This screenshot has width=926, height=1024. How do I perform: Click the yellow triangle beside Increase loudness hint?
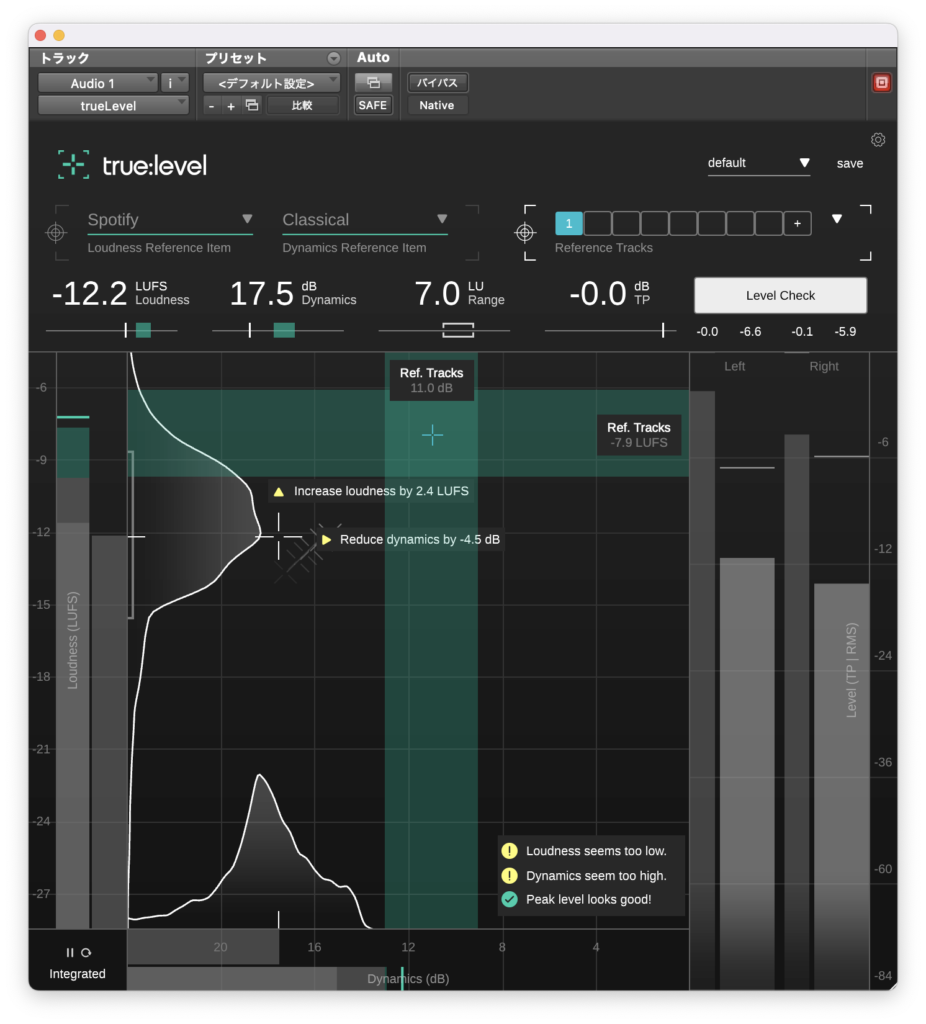[x=279, y=492]
